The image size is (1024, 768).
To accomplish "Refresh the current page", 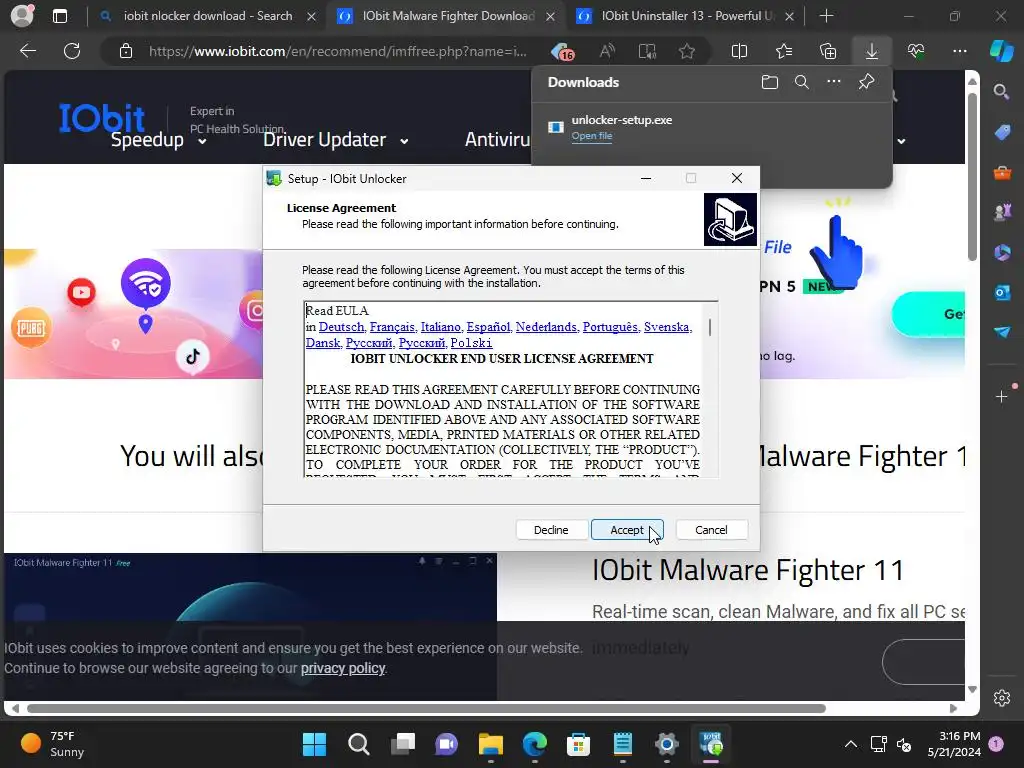I will [72, 51].
